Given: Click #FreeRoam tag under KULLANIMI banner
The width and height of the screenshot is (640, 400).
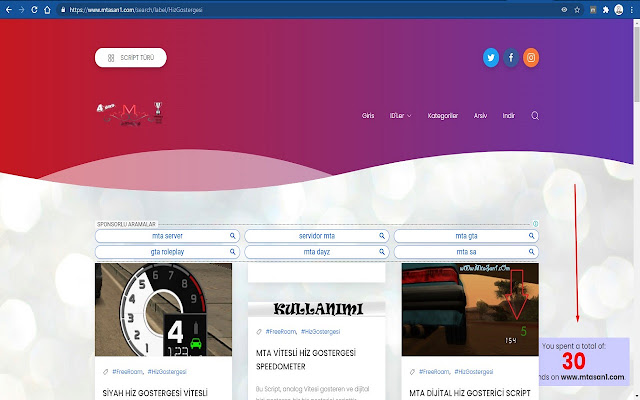Looking at the screenshot, I should coord(281,332).
